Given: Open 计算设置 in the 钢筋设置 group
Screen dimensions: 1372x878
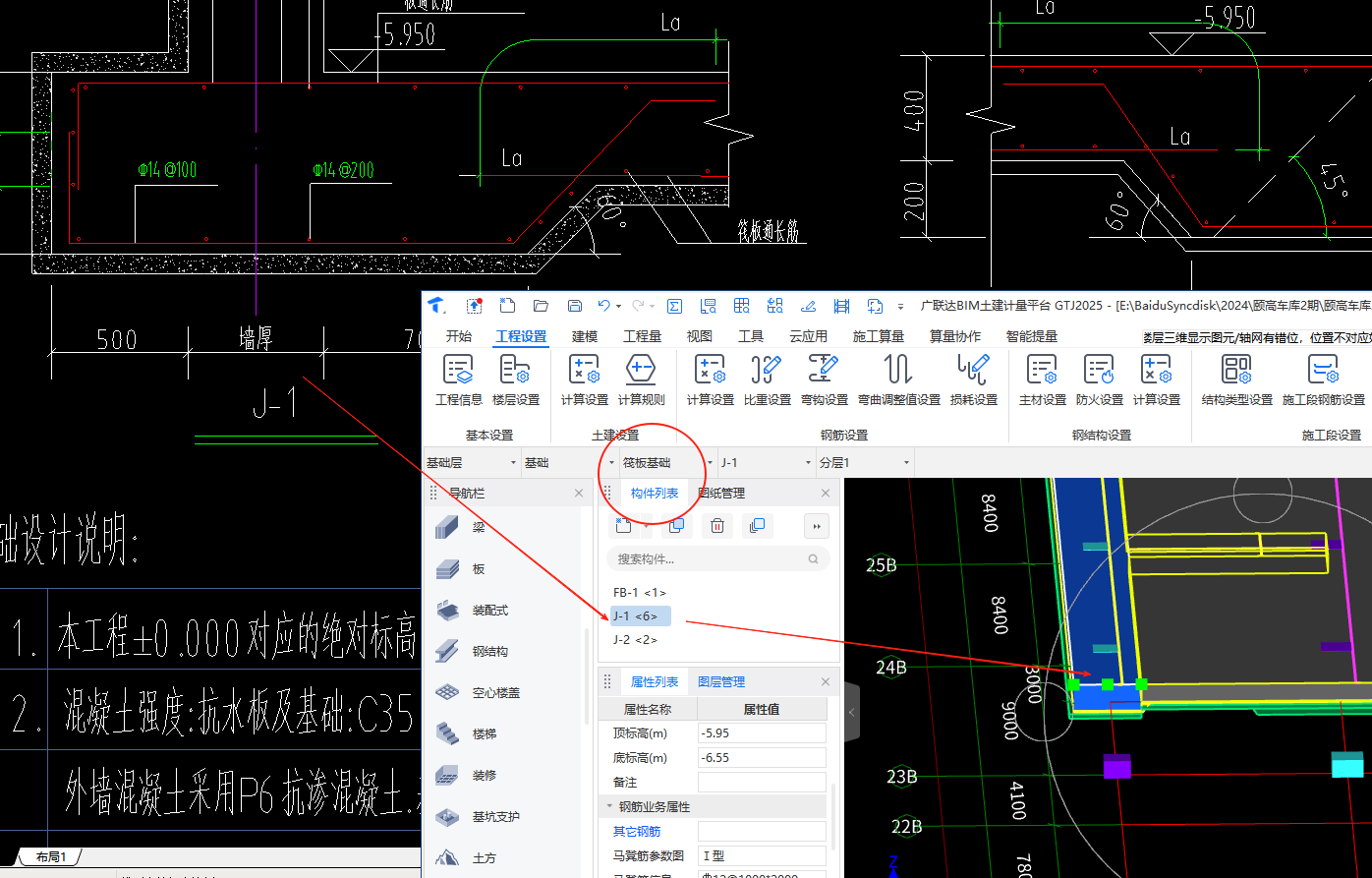Looking at the screenshot, I should [710, 380].
